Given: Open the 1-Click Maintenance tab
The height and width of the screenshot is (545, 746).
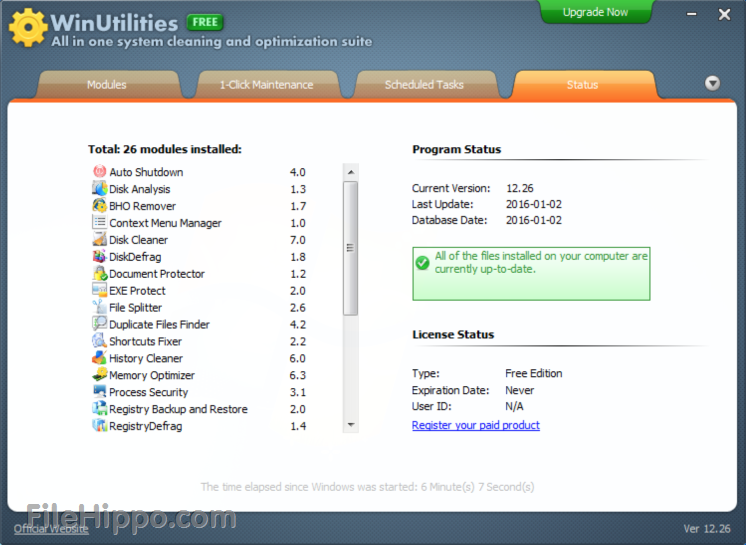Looking at the screenshot, I should [266, 85].
